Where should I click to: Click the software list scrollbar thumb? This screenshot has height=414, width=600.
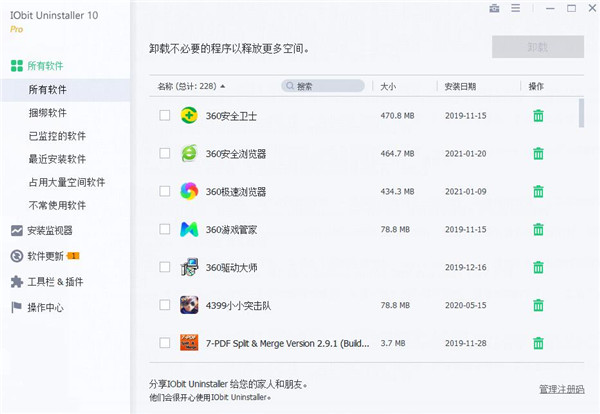tap(581, 113)
